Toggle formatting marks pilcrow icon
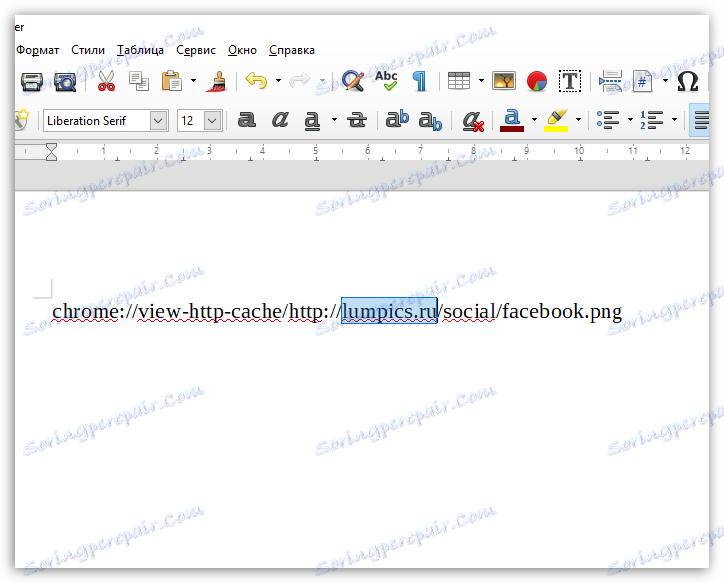The image size is (724, 583). pyautogui.click(x=419, y=81)
